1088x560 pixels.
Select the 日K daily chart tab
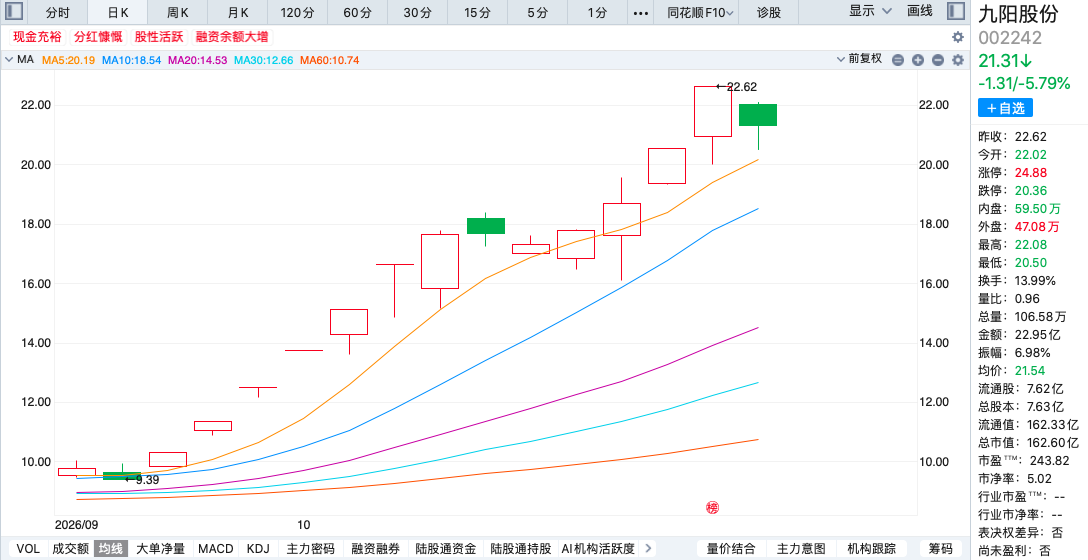click(x=118, y=12)
